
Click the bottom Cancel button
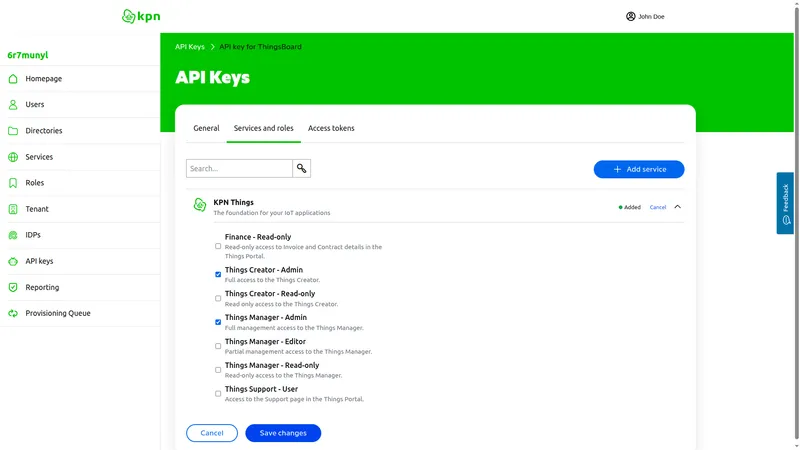coord(212,433)
